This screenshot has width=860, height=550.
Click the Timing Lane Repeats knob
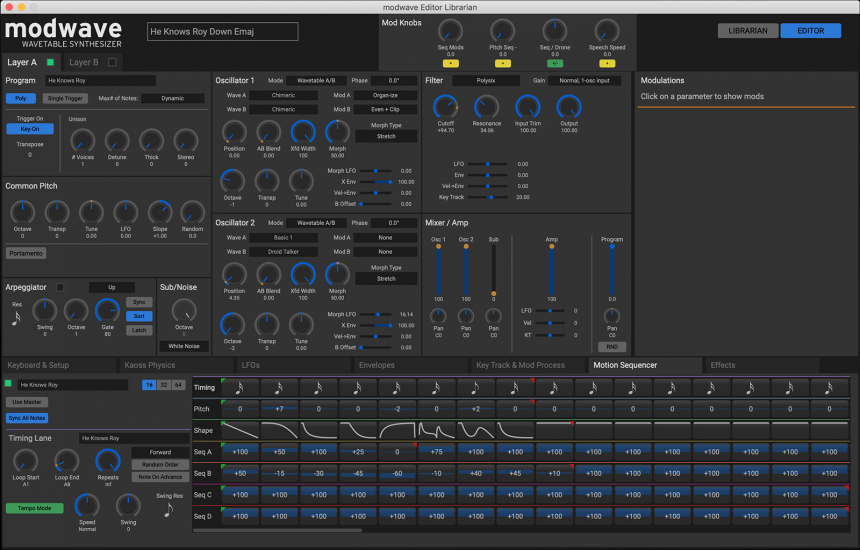[108, 462]
